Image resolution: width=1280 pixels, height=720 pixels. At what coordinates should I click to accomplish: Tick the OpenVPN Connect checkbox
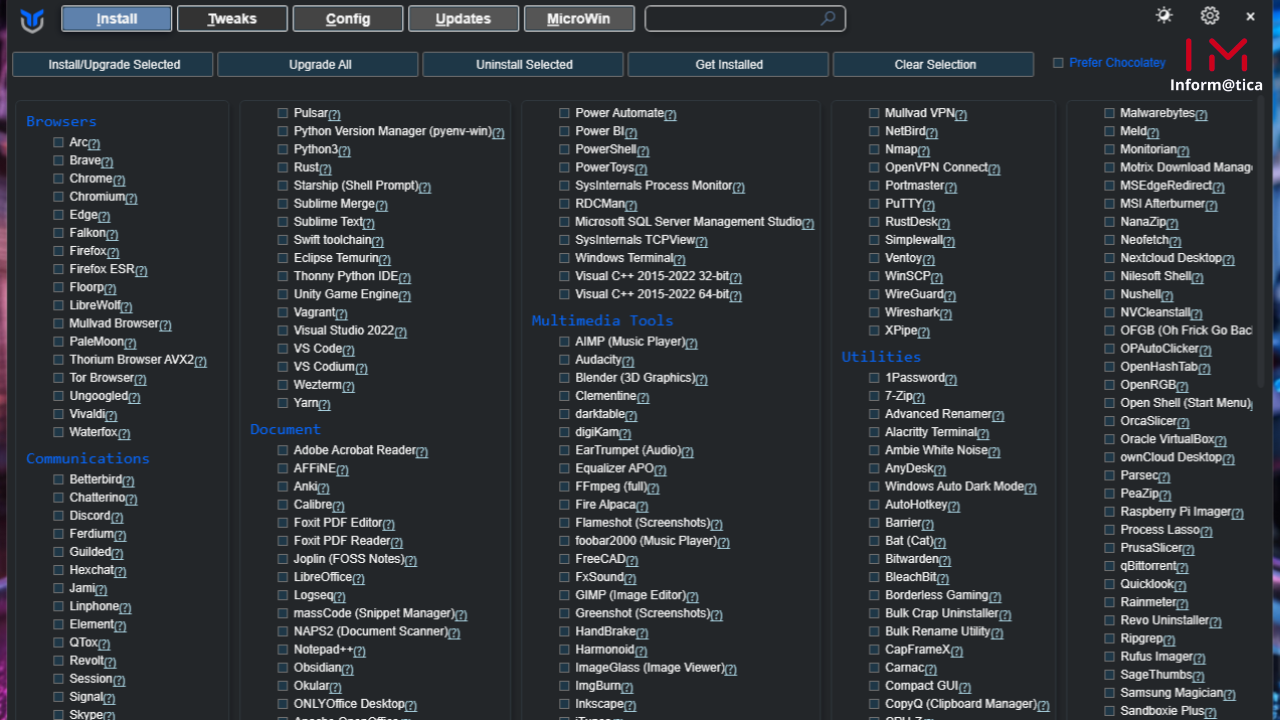click(874, 168)
